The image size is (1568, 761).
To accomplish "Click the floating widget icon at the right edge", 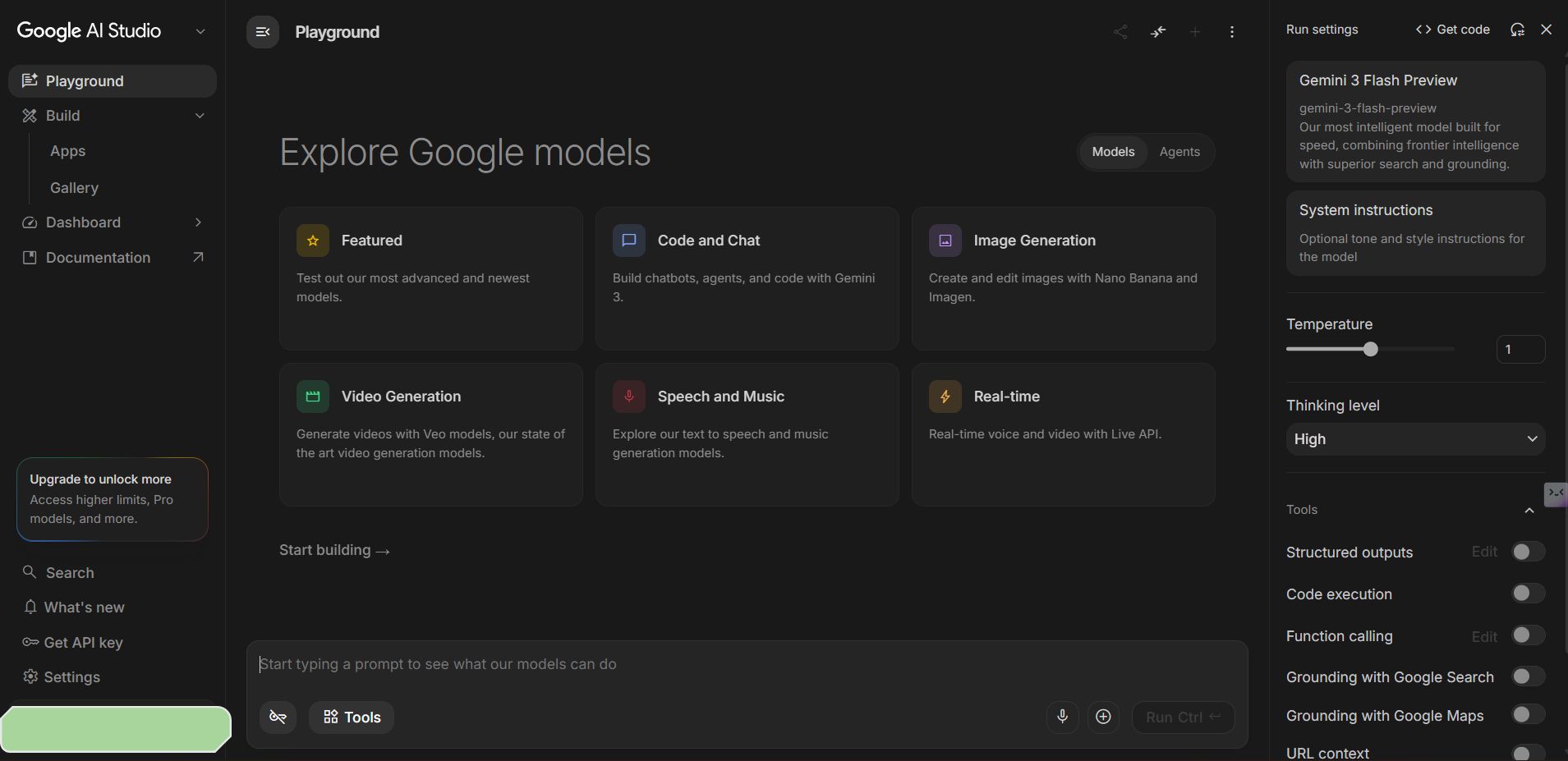I will click(1556, 494).
